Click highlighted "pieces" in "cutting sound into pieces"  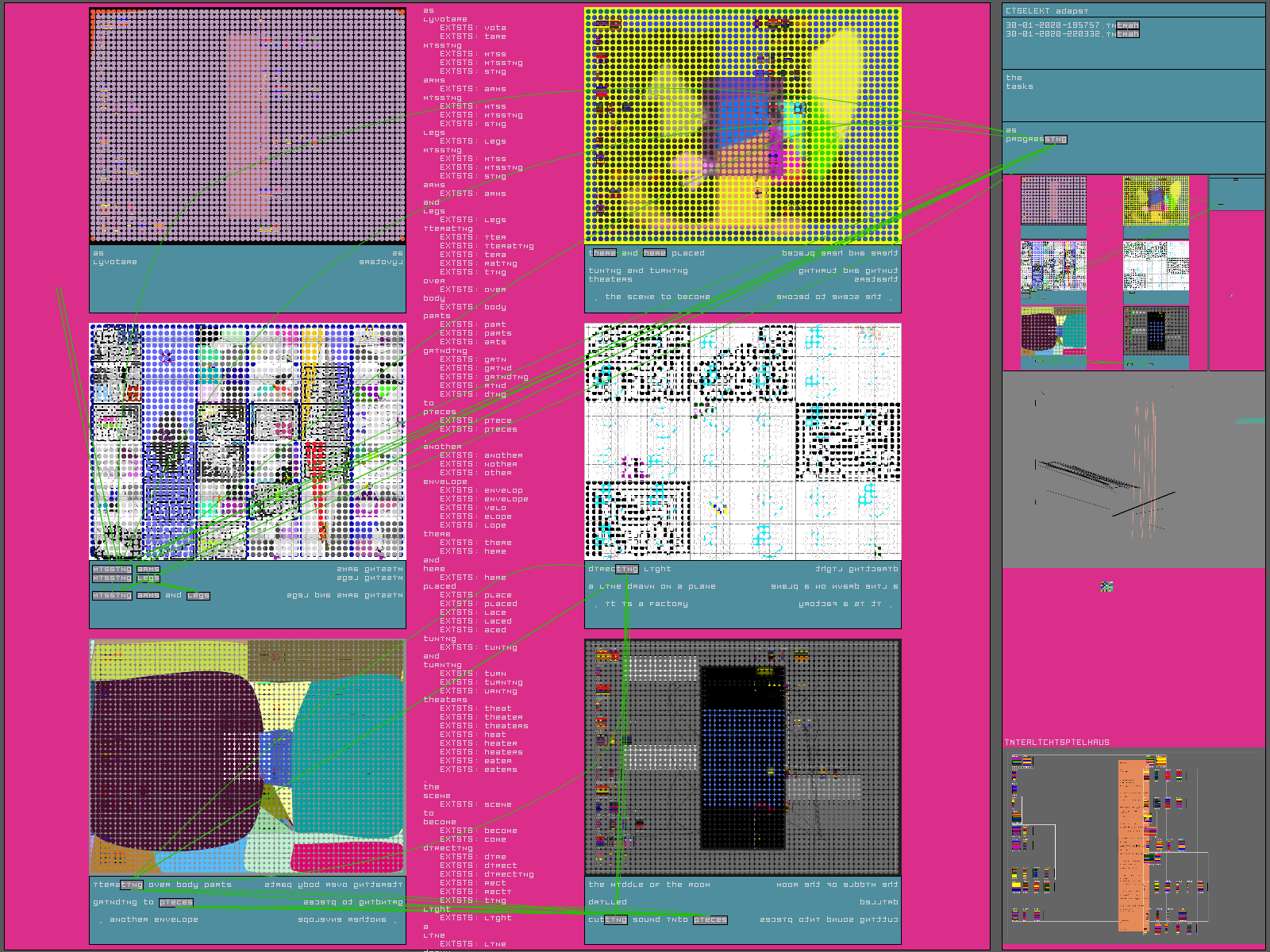(710, 920)
